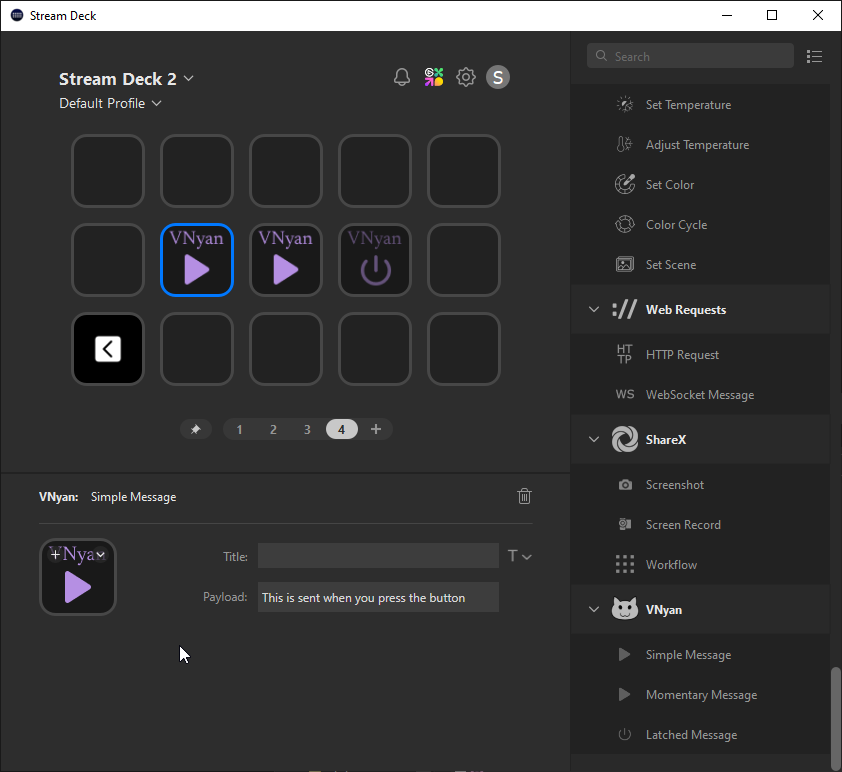Toggle the actions list view icon

[x=814, y=56]
